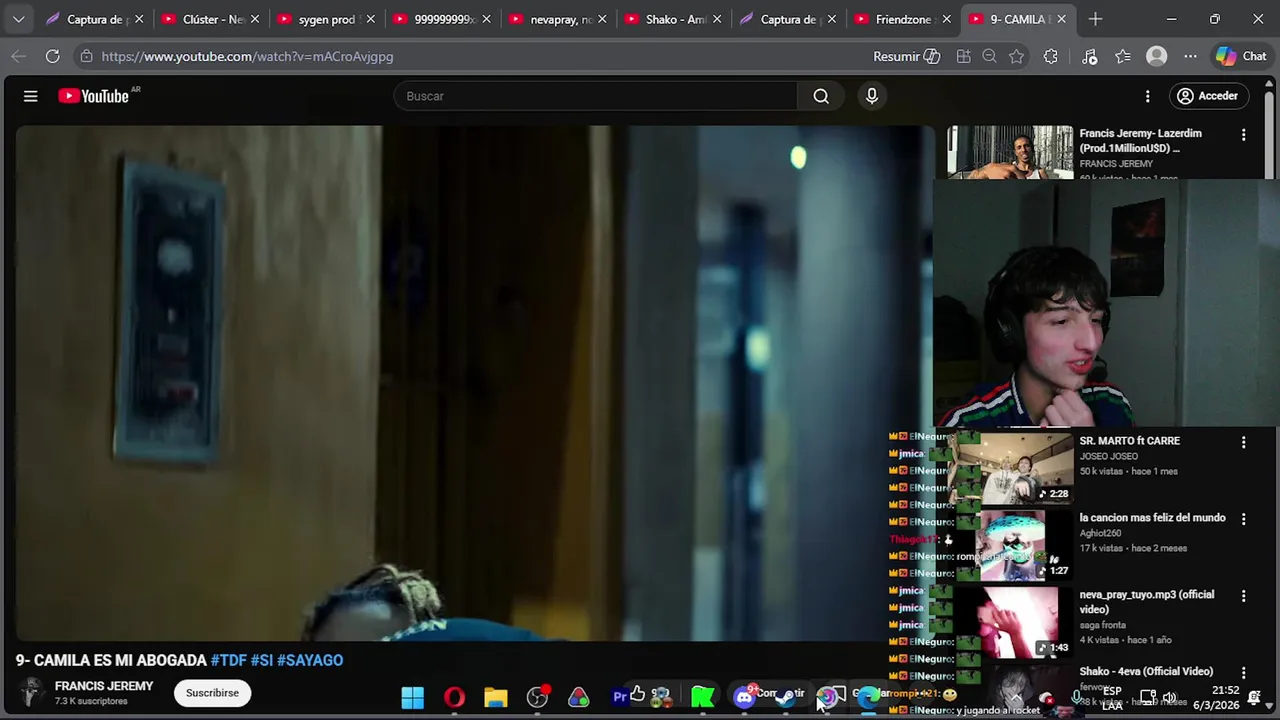Open options for la cancion mas feliz
This screenshot has height=720, width=1280.
point(1243,519)
